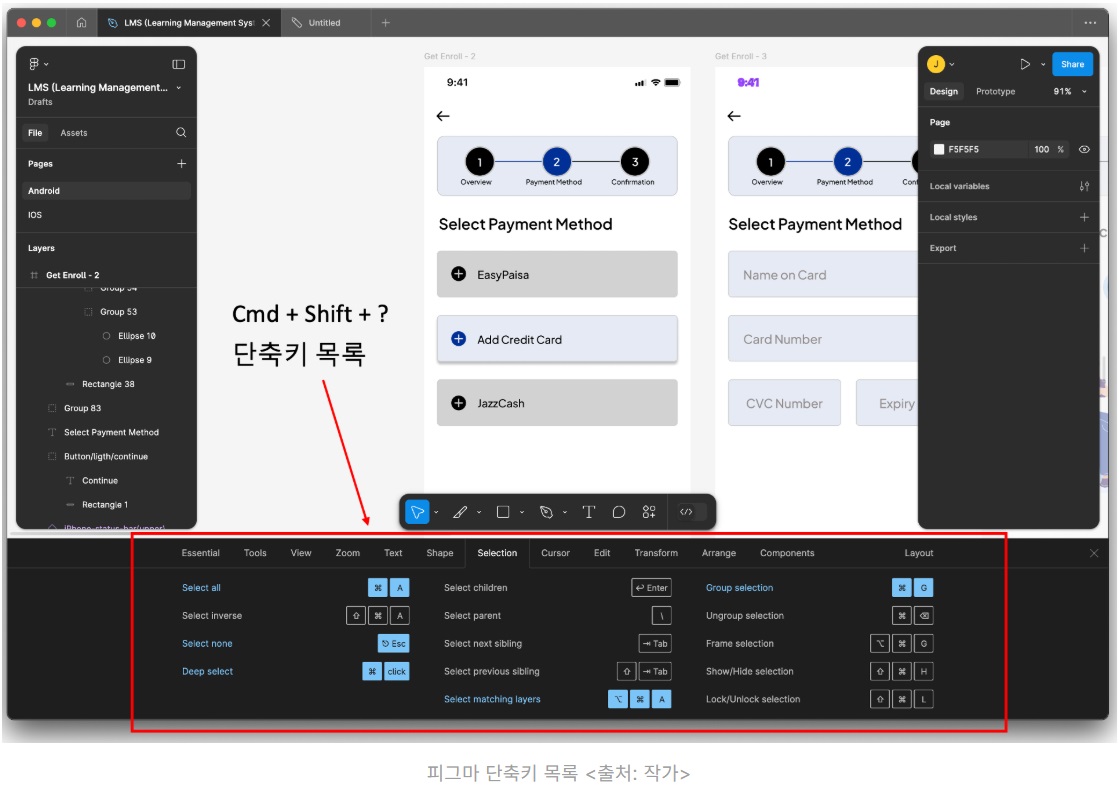This screenshot has width=1119, height=788.
Task: Add an Export setting
Action: click(1084, 248)
